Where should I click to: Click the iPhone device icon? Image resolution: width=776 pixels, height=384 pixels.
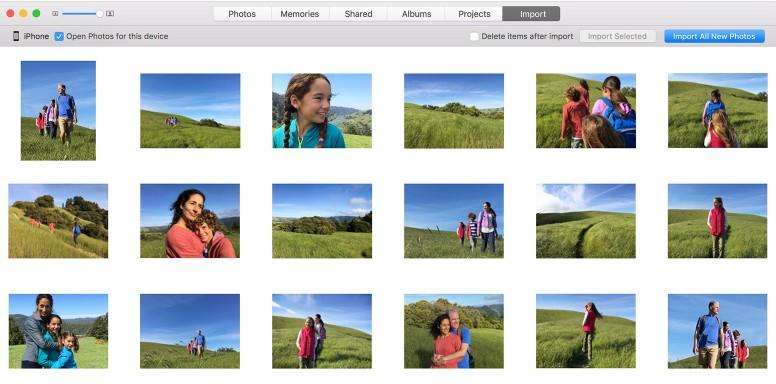16,36
